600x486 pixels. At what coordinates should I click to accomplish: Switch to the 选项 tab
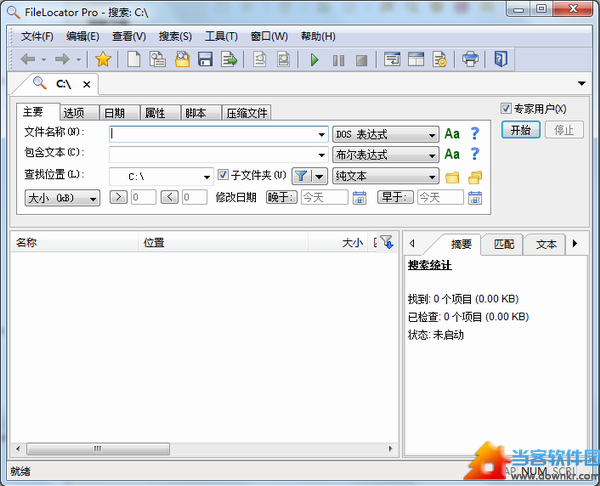(x=78, y=113)
